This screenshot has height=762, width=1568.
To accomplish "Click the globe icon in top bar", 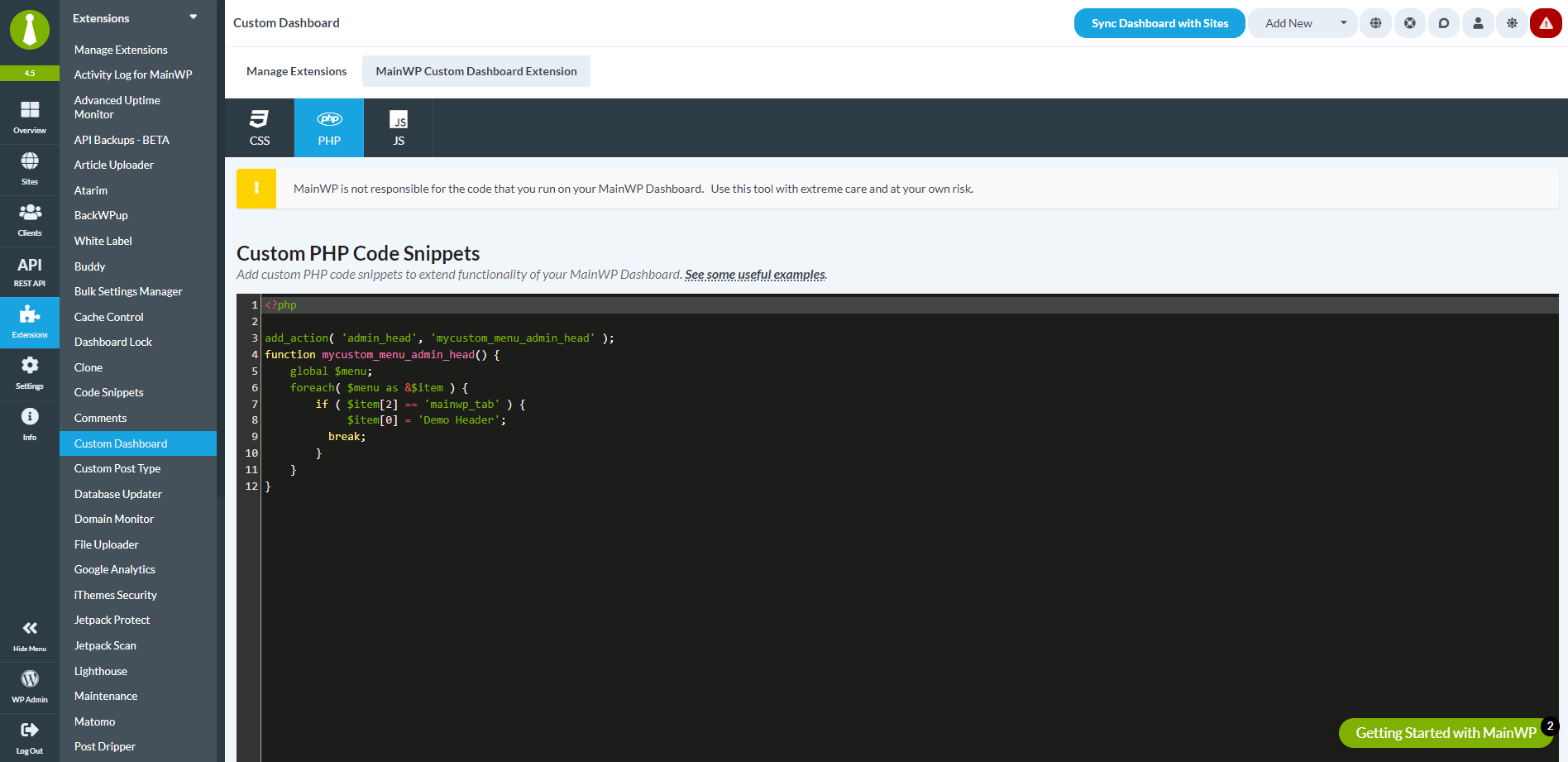I will click(1375, 23).
